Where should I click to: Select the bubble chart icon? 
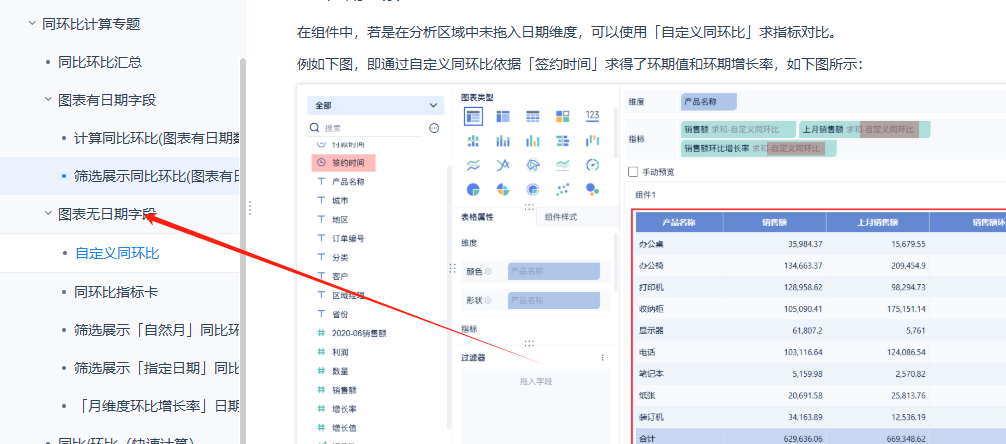(592, 190)
